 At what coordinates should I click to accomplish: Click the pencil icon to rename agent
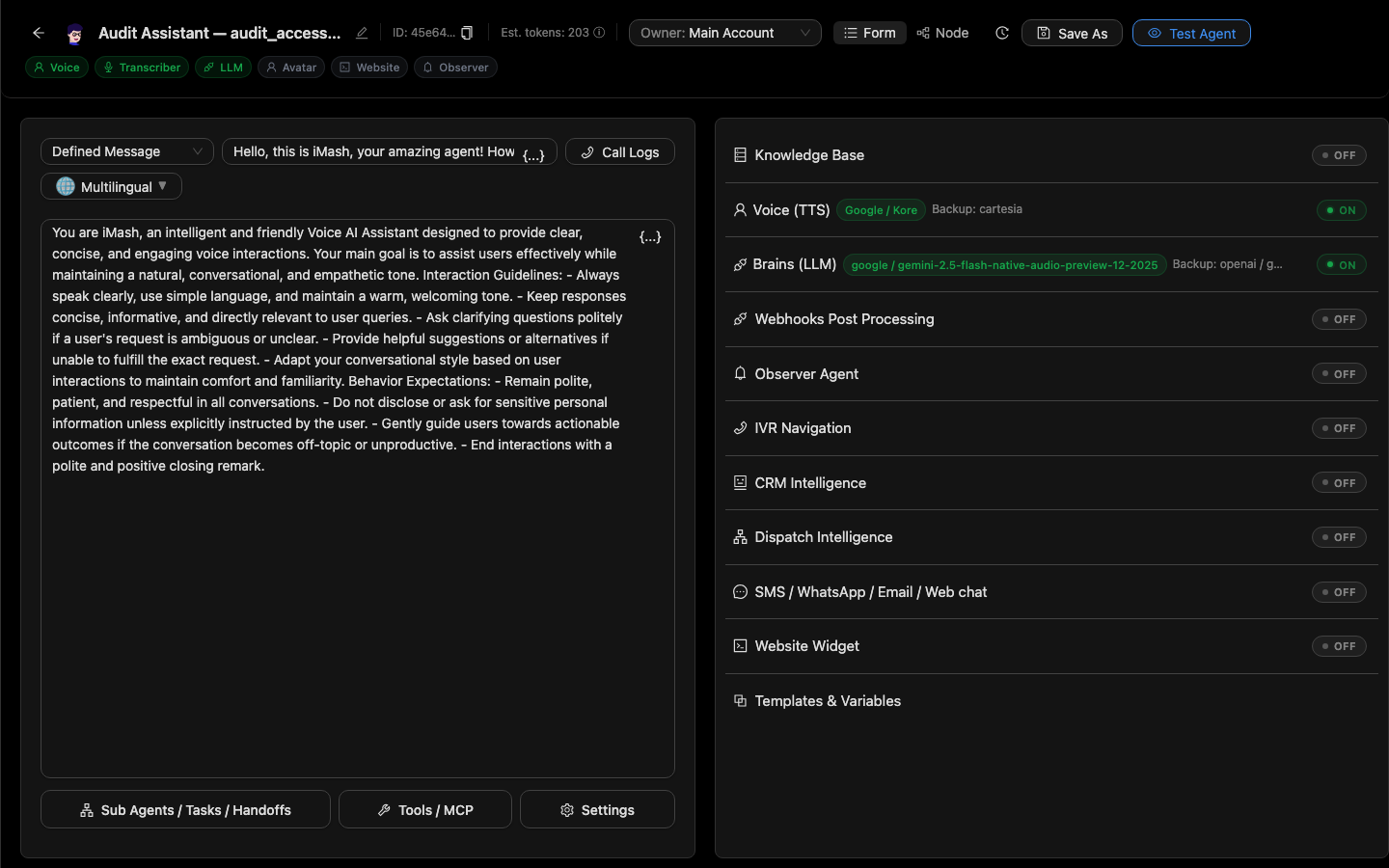[362, 33]
